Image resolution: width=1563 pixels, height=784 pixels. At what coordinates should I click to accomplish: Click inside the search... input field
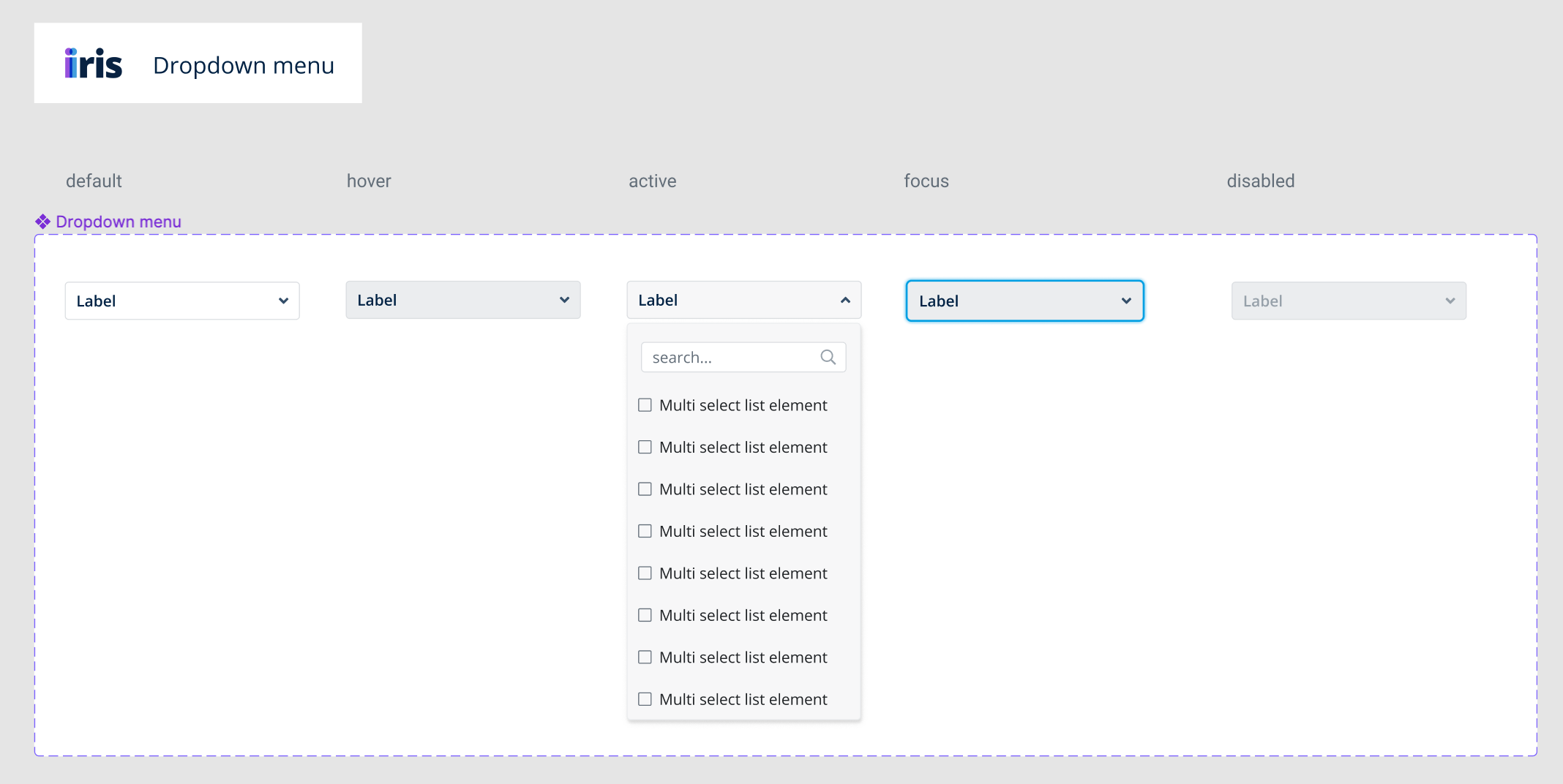coord(743,357)
